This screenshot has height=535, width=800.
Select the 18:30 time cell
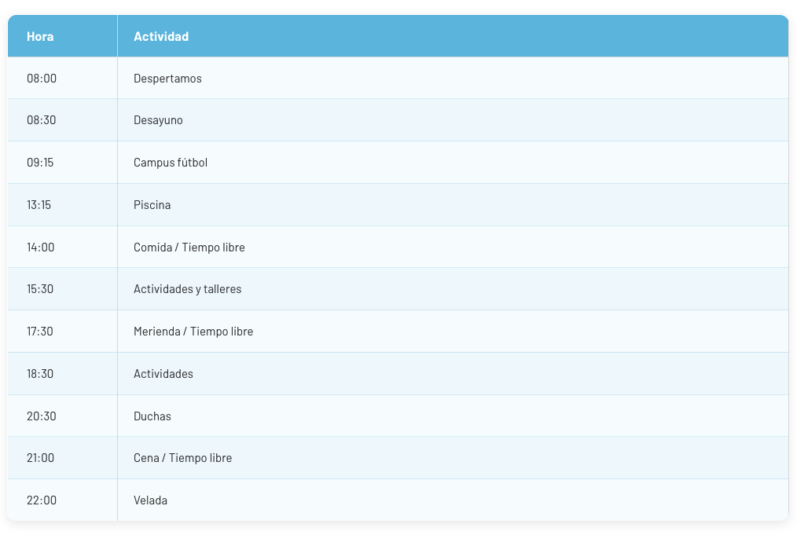coord(40,374)
